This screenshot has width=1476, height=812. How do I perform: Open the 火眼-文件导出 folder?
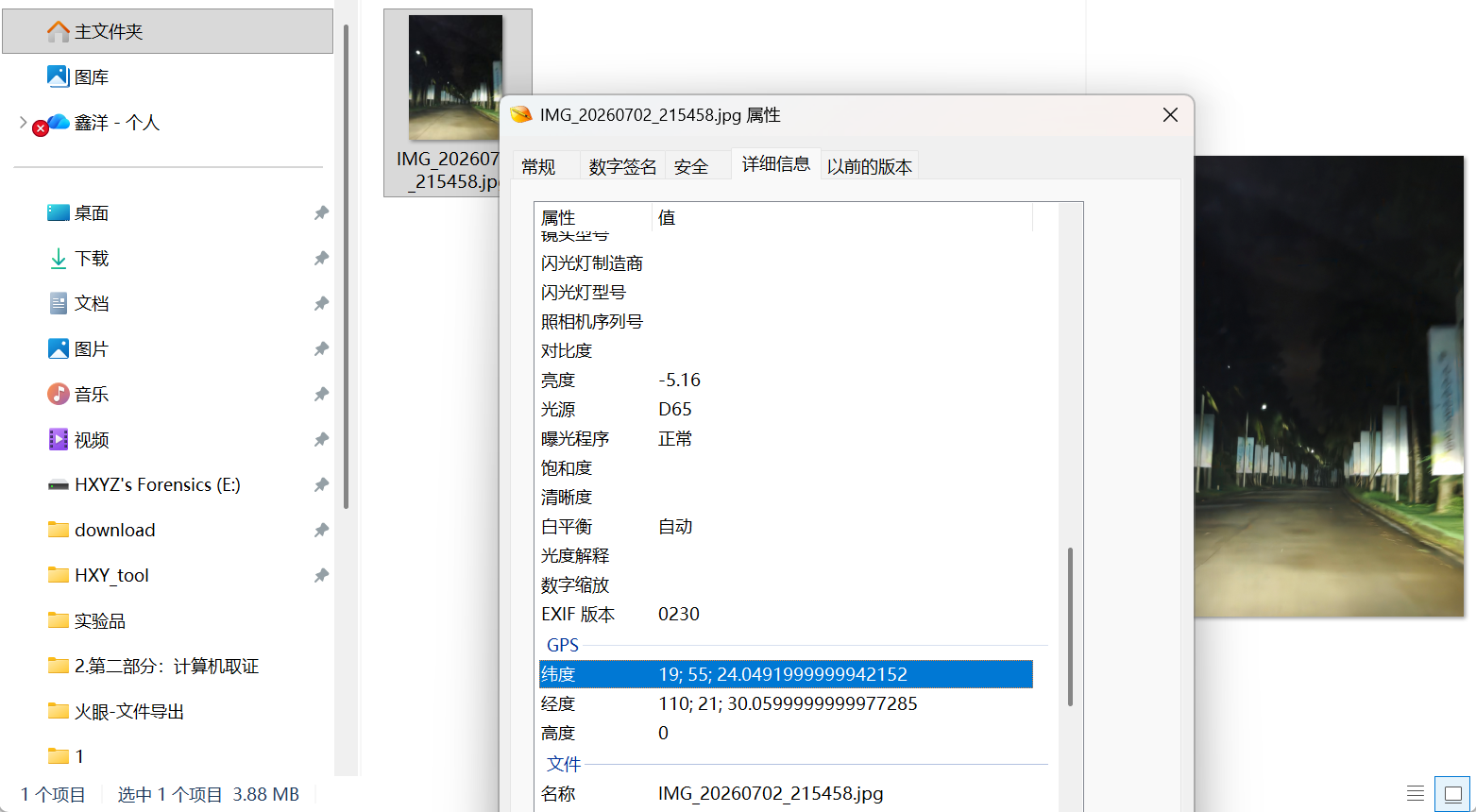[115, 711]
